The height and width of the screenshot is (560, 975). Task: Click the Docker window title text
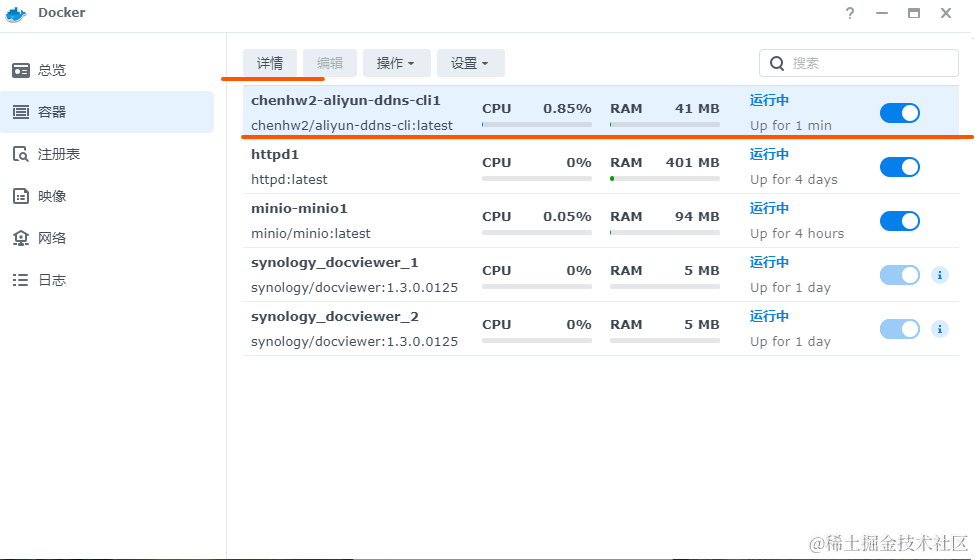pos(62,12)
